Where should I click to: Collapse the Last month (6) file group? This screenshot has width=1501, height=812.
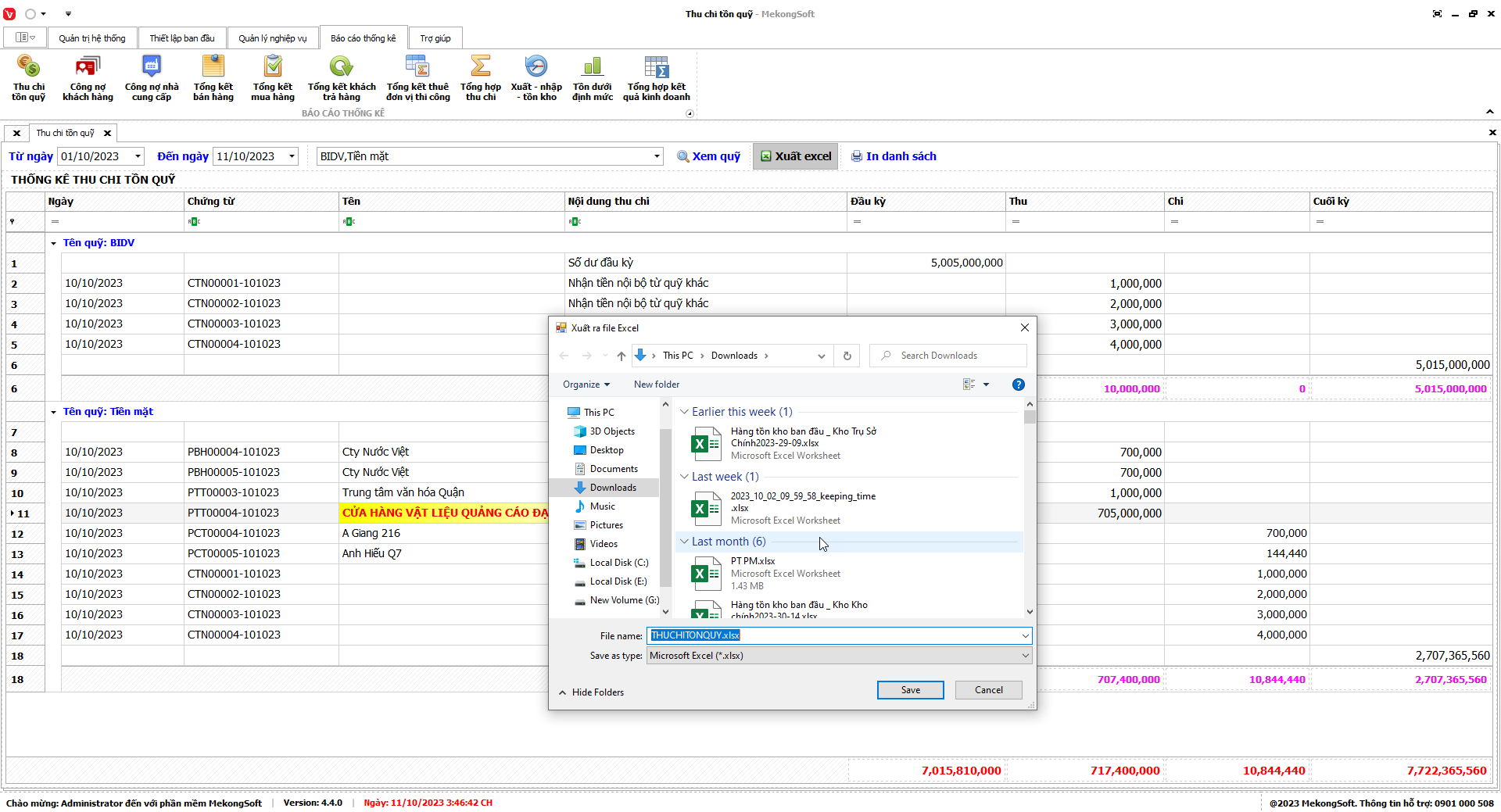pyautogui.click(x=684, y=542)
